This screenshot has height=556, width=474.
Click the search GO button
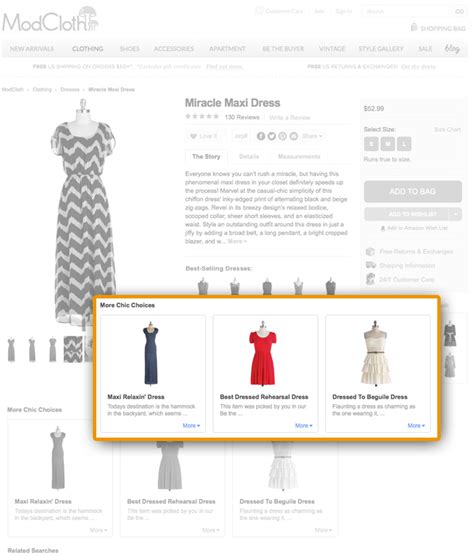tap(459, 11)
